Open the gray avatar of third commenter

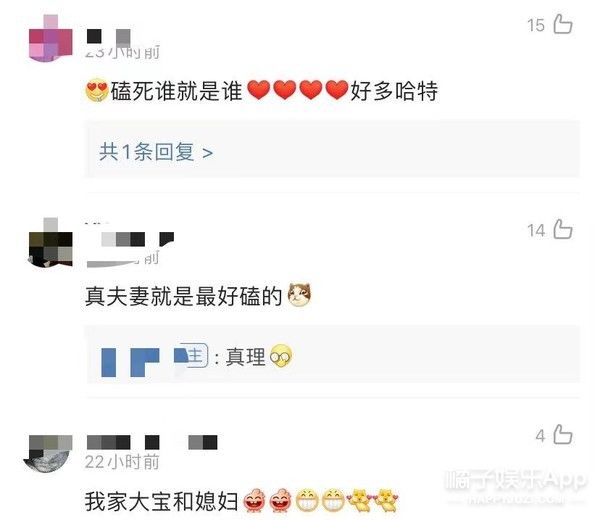(x=48, y=453)
